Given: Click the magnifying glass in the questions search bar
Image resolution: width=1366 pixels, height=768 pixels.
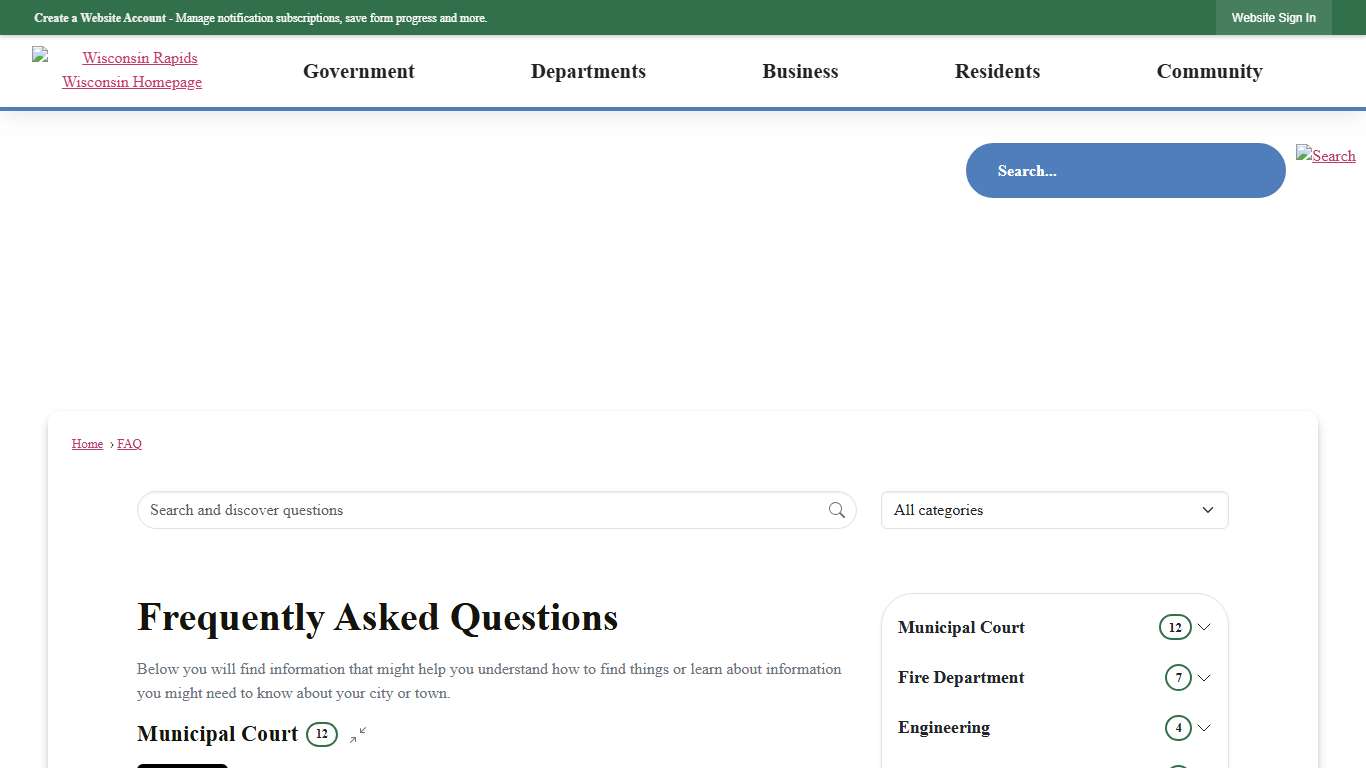Looking at the screenshot, I should click(836, 510).
